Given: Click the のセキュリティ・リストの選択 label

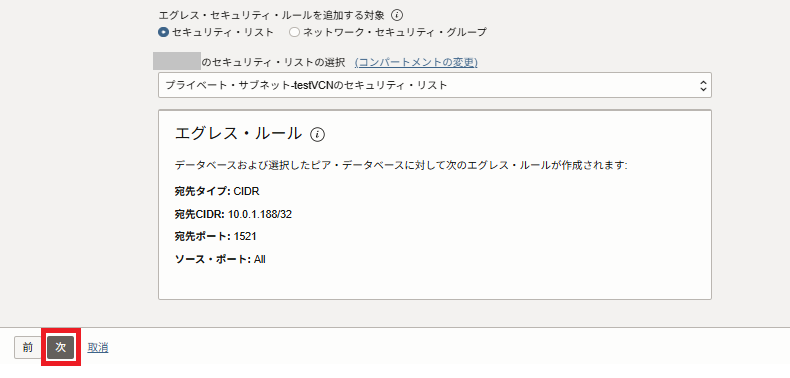Looking at the screenshot, I should point(274,62).
